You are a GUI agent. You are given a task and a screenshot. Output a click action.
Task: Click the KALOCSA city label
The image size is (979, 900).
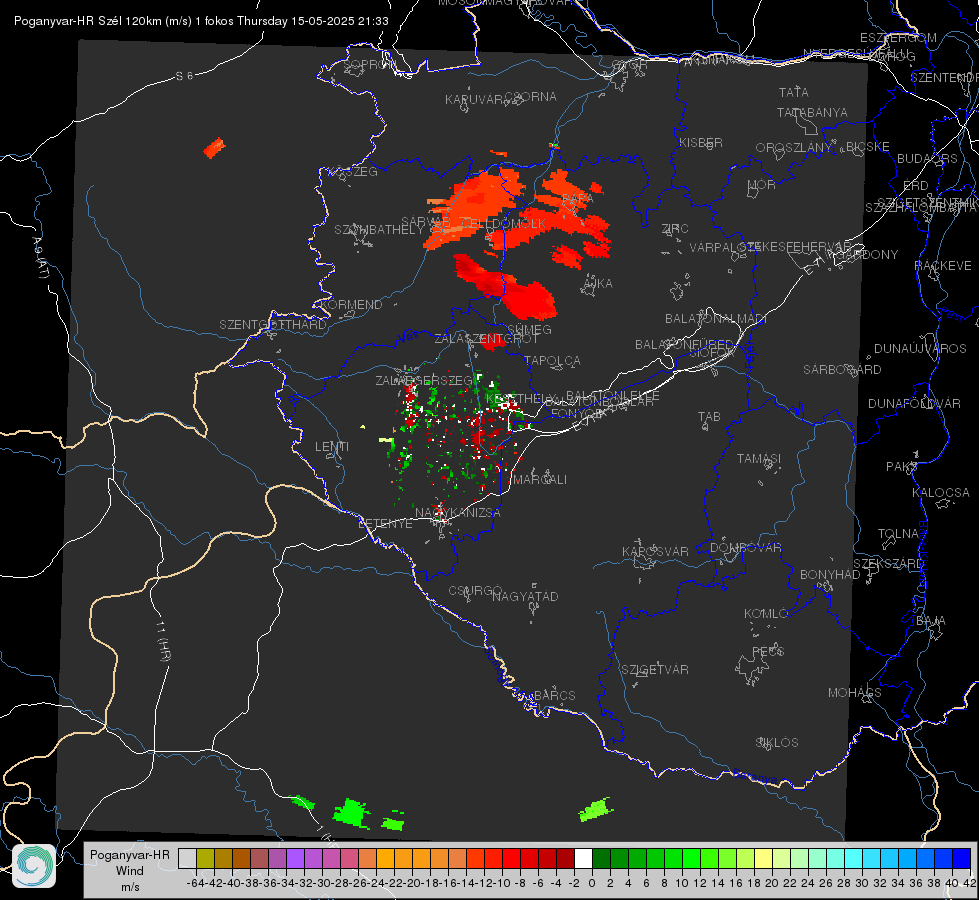[x=941, y=493]
